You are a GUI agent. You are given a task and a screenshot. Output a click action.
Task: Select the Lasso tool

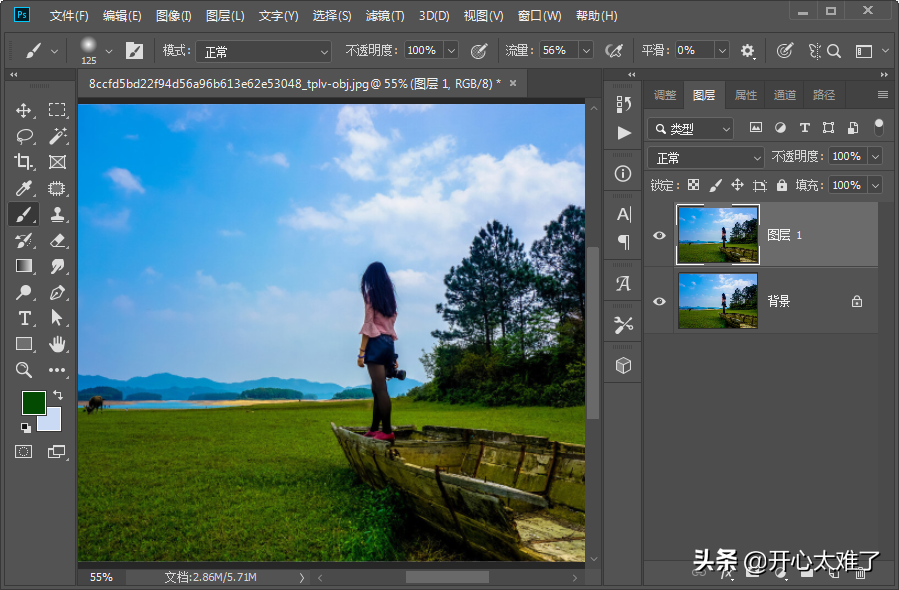(x=24, y=136)
